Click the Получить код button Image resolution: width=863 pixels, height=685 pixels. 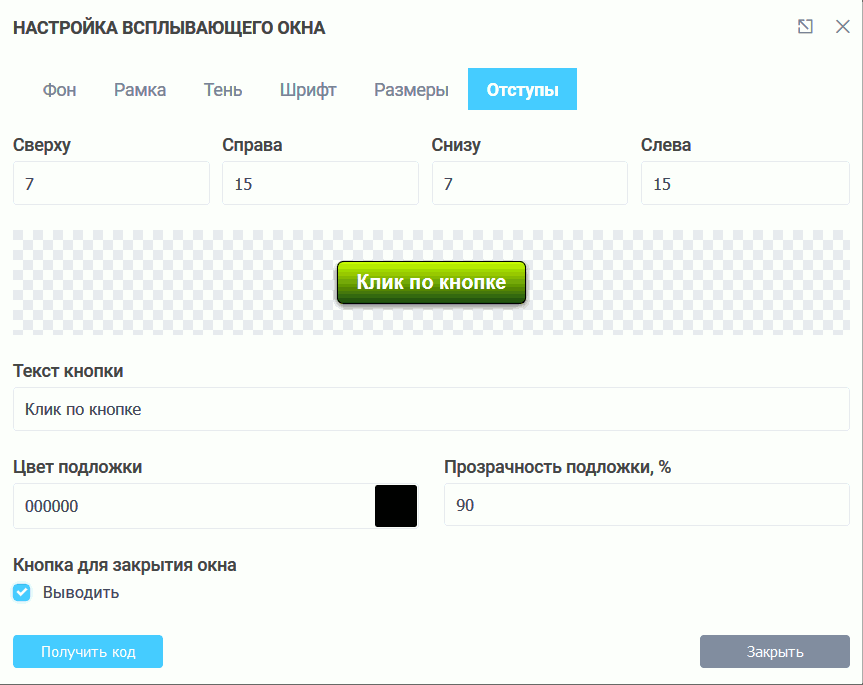tap(87, 651)
